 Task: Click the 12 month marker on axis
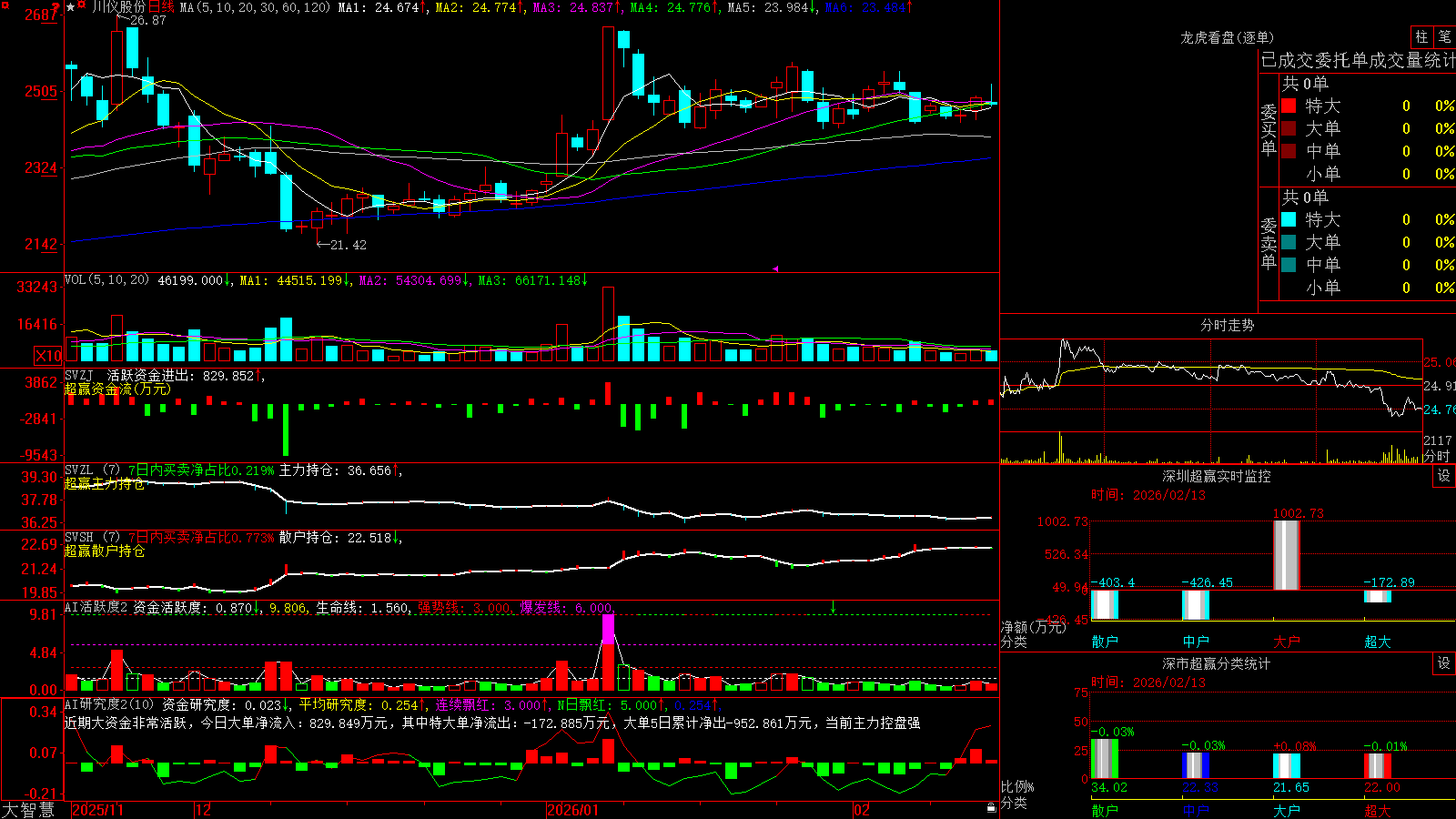coord(204,810)
